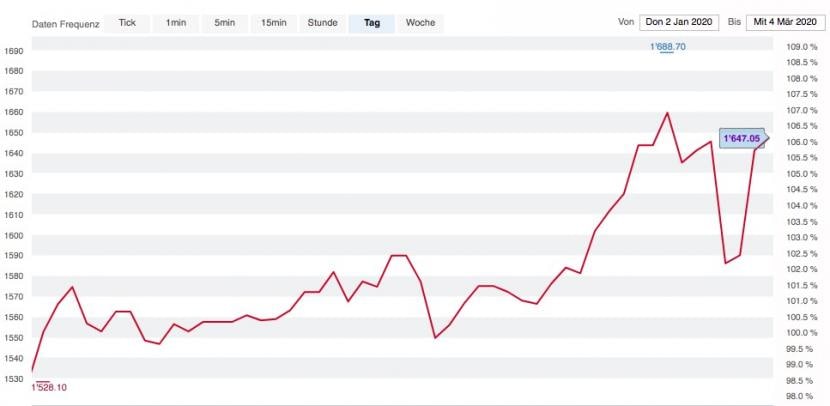
Task: Select the active Tag frequency
Action: point(372,23)
